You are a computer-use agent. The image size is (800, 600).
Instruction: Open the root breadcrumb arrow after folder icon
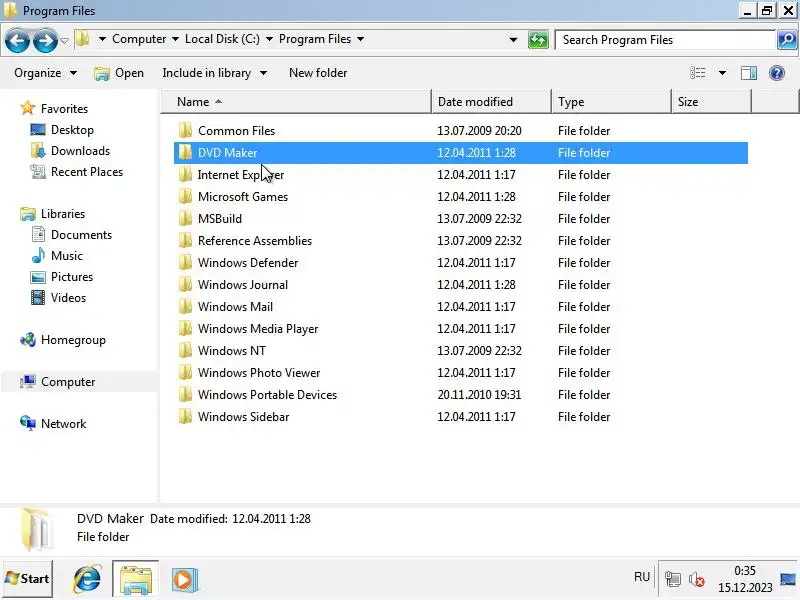click(102, 39)
